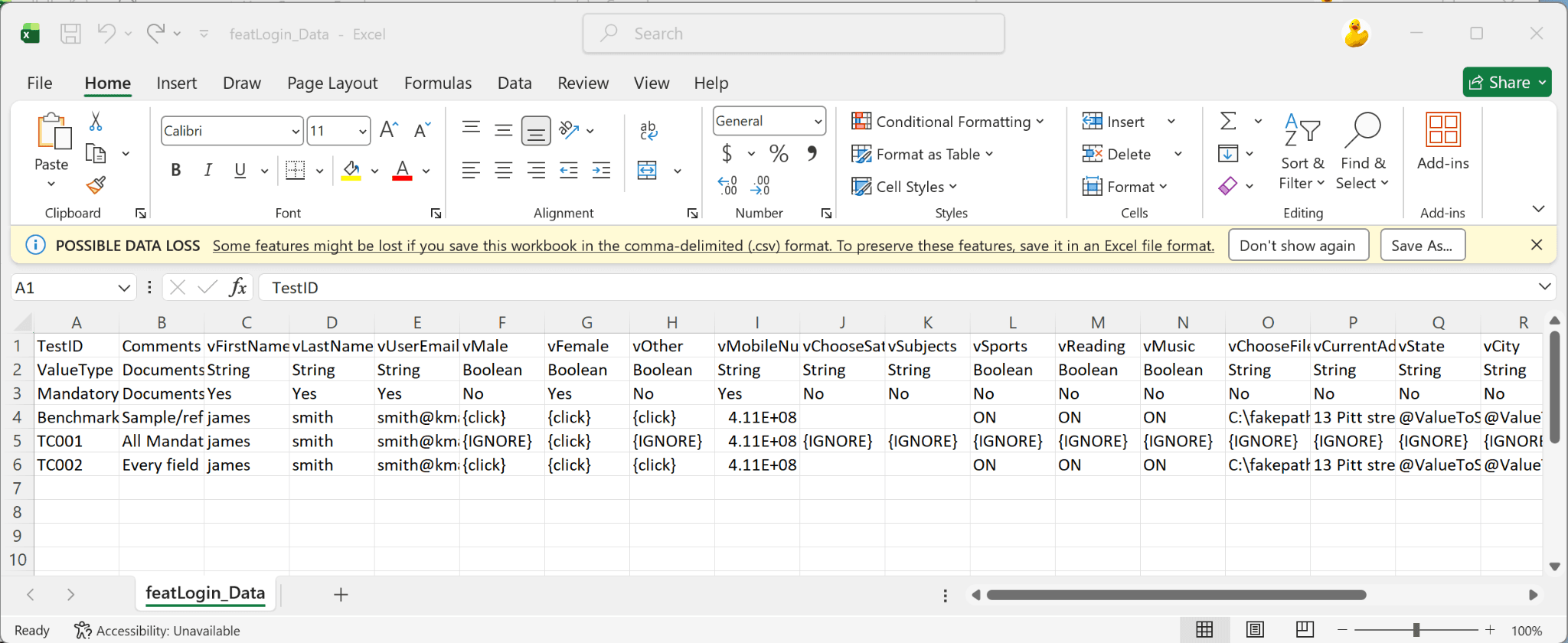Click the AutoSum sigma icon
This screenshot has height=643, width=1568.
[1228, 121]
